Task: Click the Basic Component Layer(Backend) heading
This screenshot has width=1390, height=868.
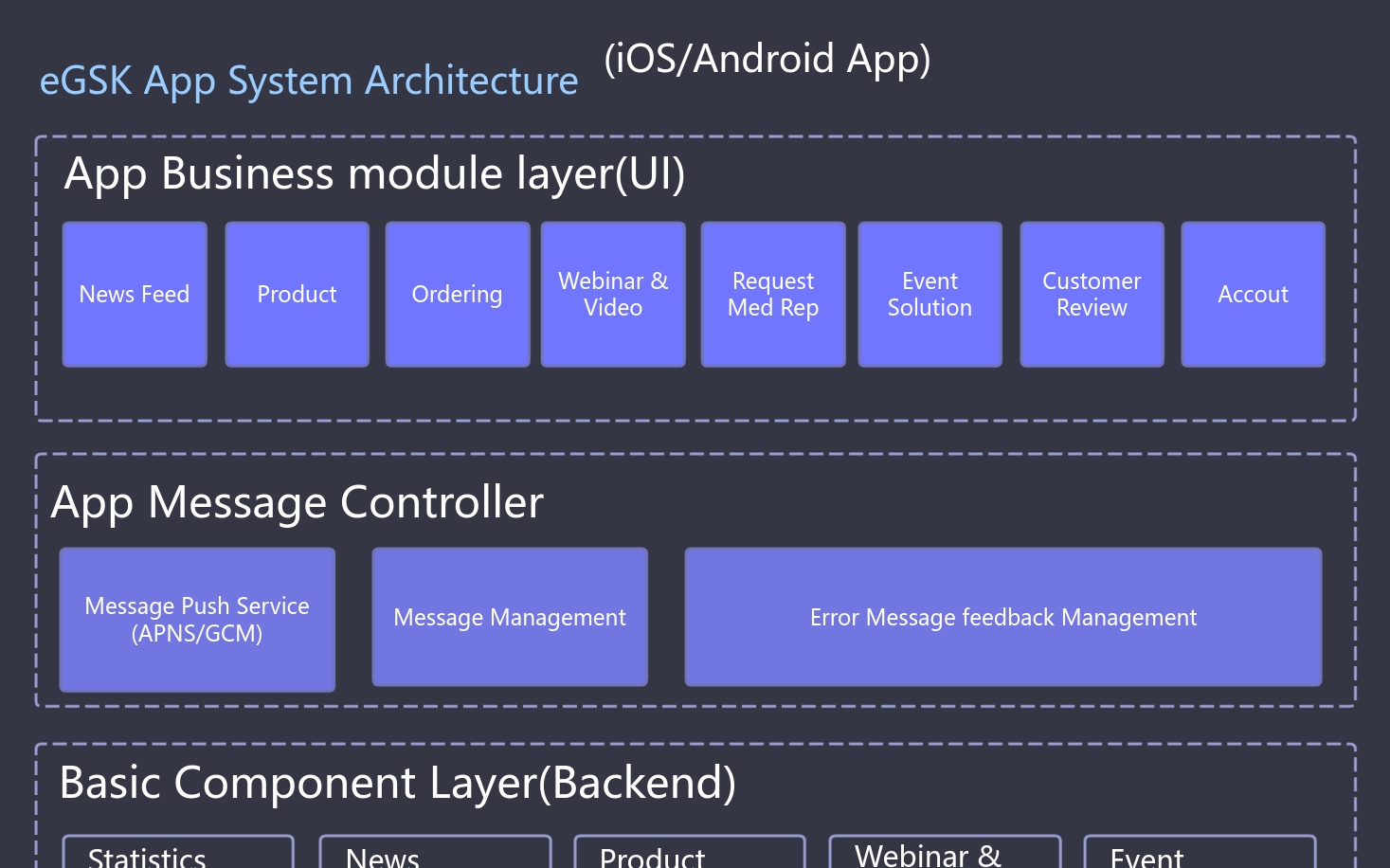Action: (x=397, y=783)
